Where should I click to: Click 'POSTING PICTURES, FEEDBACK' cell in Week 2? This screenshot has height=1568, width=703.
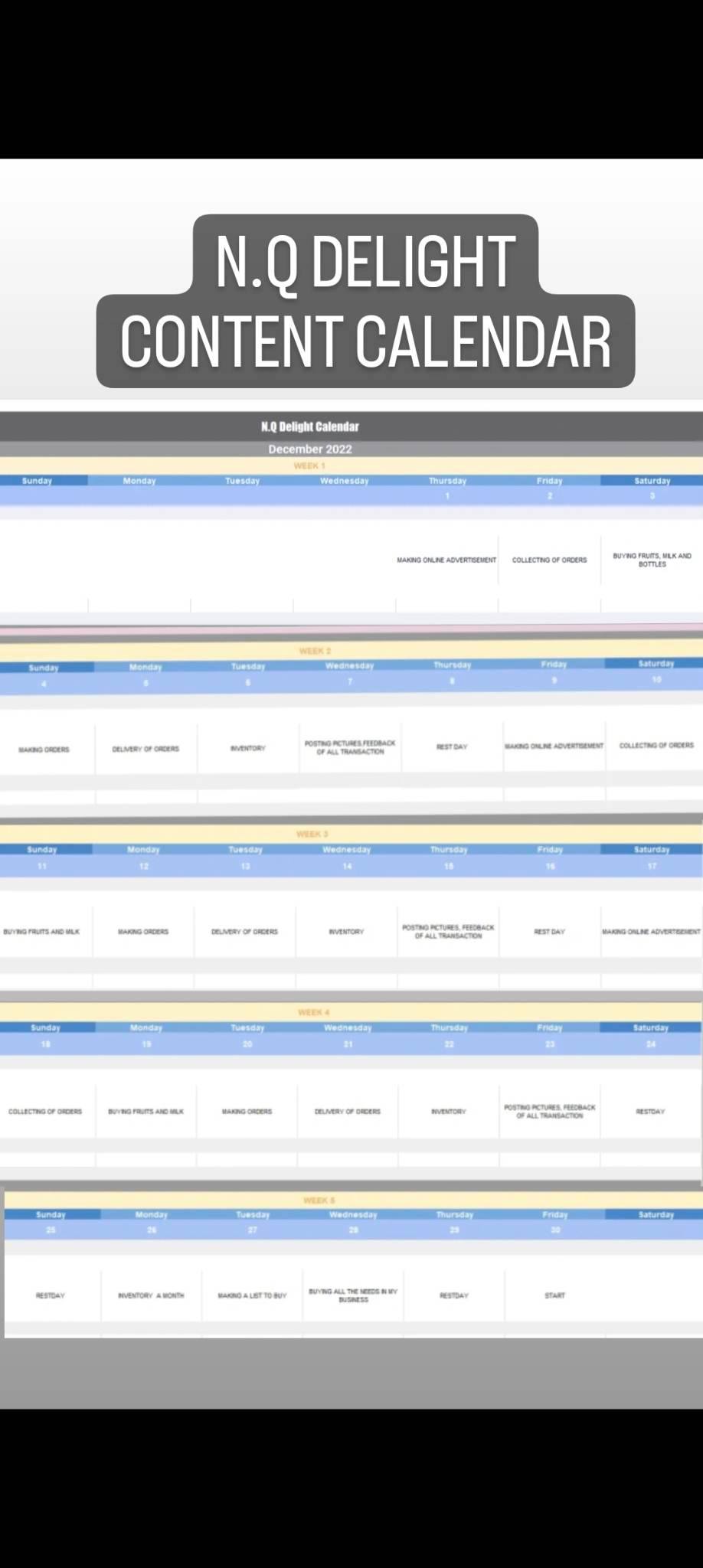tap(350, 747)
